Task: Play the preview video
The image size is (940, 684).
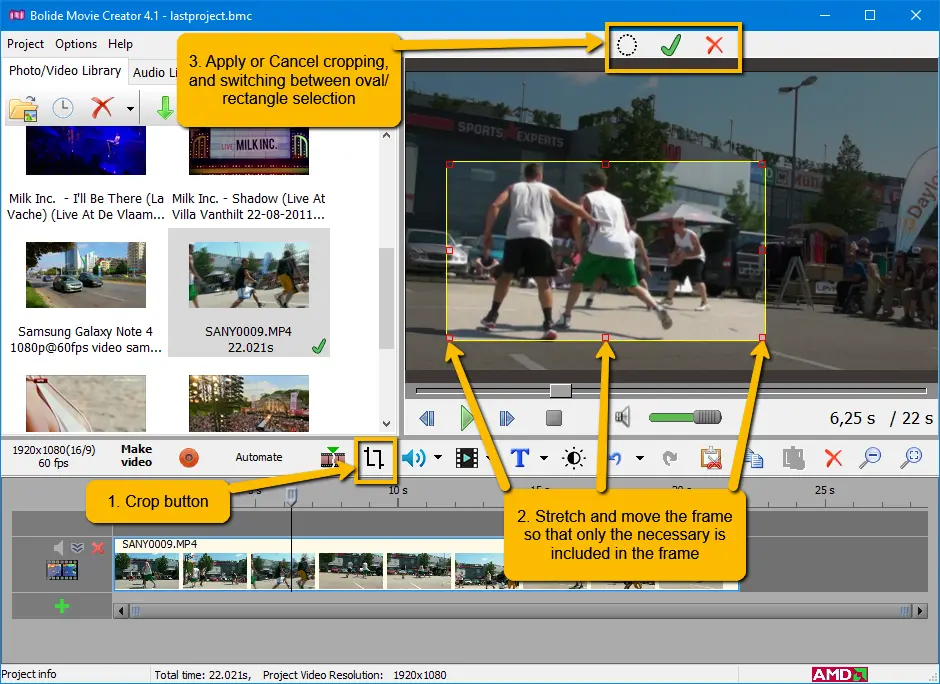Action: pos(466,418)
